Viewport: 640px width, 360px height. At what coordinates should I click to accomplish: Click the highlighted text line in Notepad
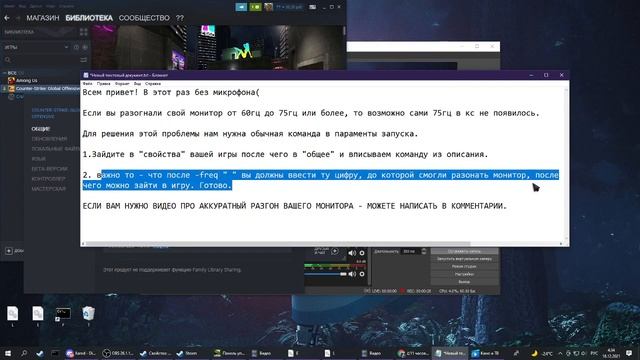[330, 175]
